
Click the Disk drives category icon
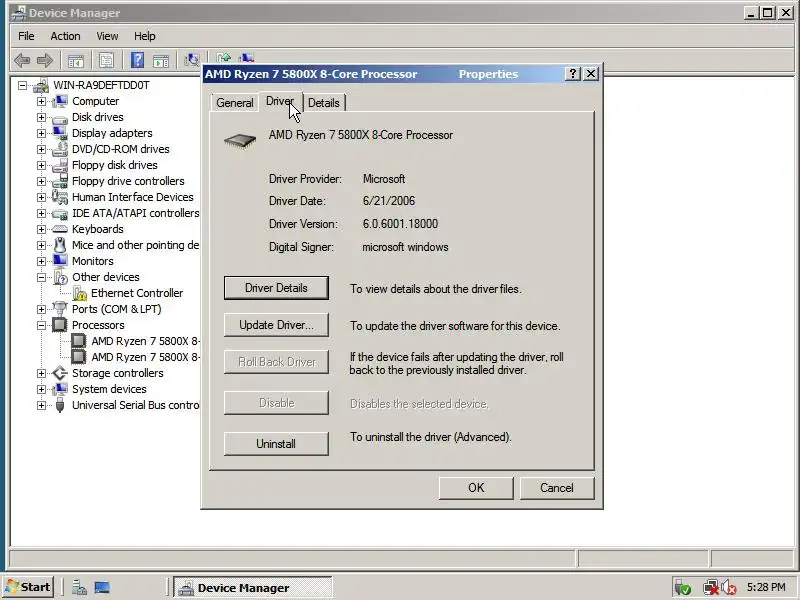click(x=60, y=118)
